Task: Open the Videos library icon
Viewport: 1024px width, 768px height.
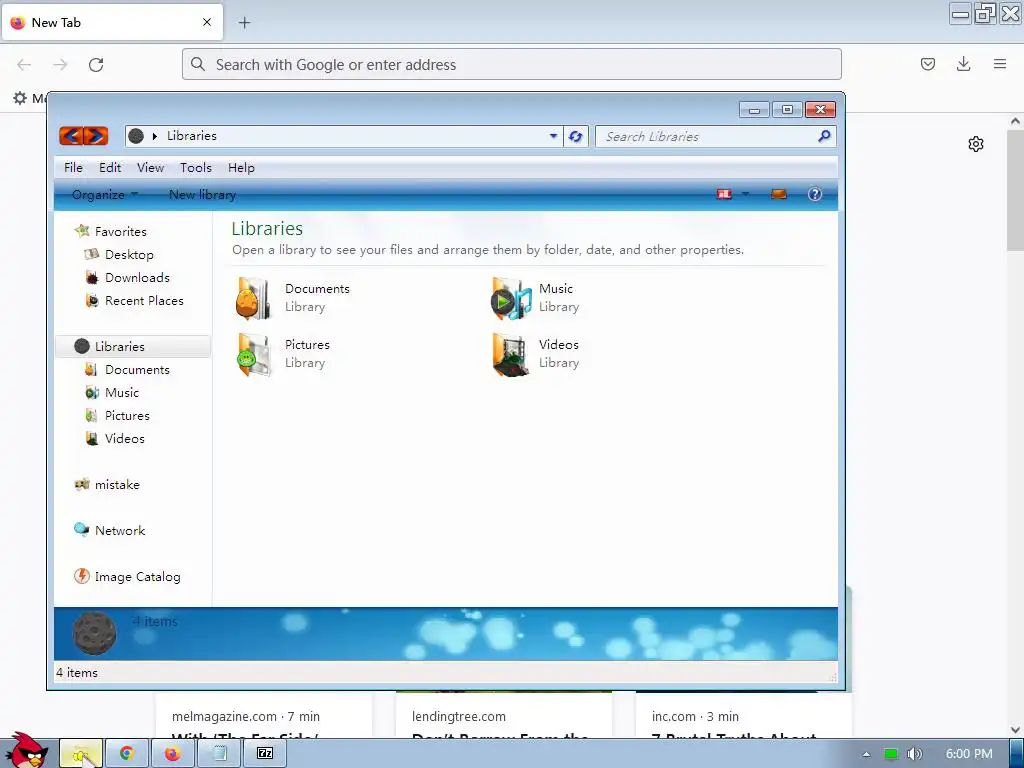Action: [x=511, y=355]
